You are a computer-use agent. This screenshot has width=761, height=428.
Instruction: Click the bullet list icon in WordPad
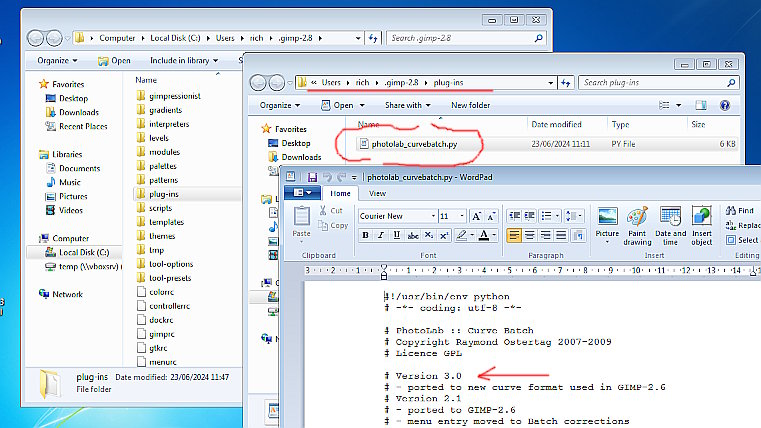546,216
